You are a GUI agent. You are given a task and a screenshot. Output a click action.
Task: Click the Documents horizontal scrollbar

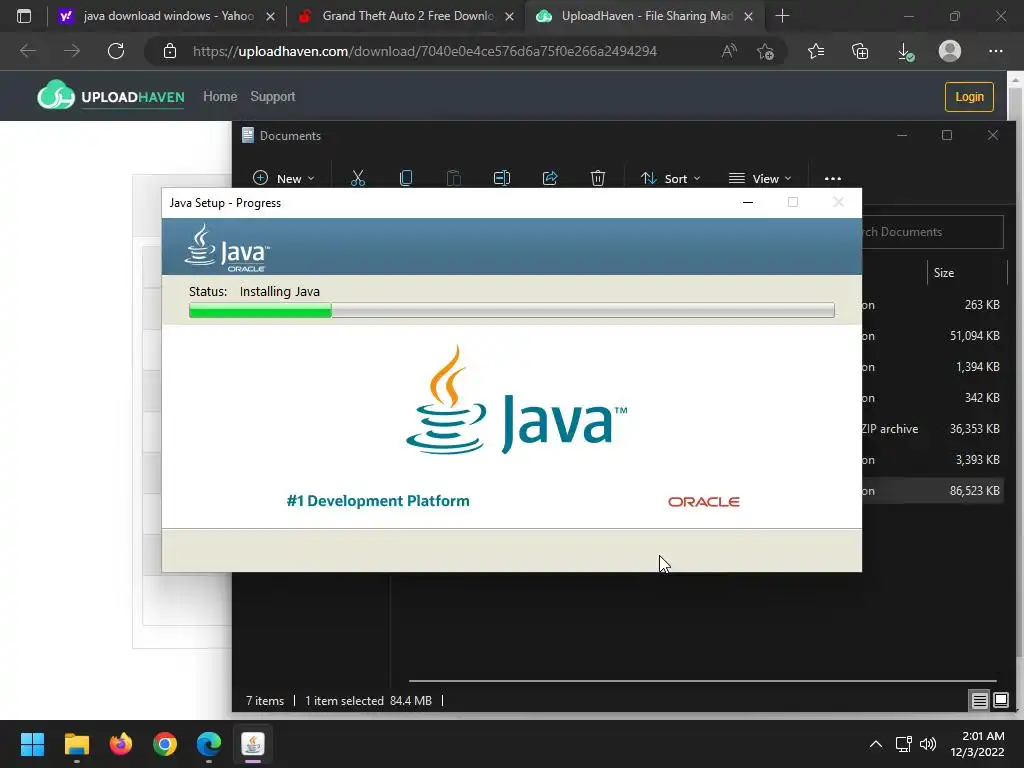[x=703, y=680]
